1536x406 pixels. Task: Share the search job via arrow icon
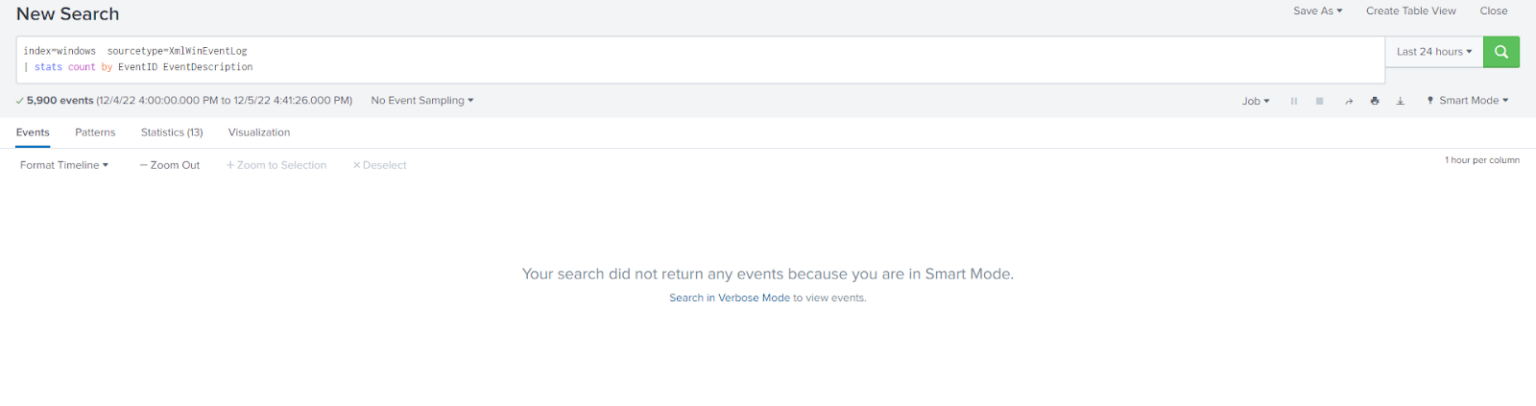(1348, 101)
